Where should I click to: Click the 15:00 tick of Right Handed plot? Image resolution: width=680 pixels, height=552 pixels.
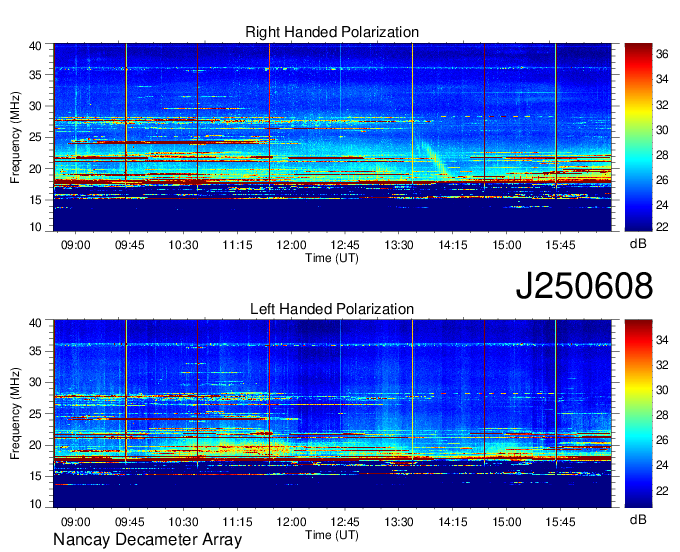(x=507, y=245)
